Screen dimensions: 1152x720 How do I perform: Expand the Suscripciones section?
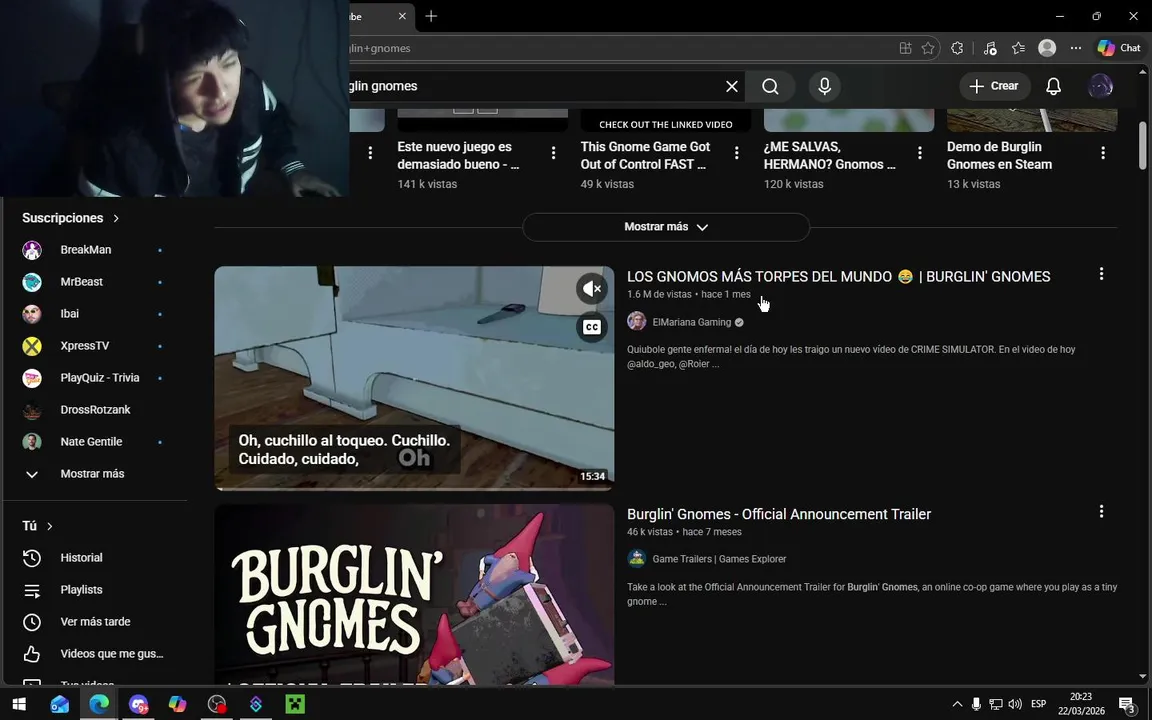(x=71, y=218)
